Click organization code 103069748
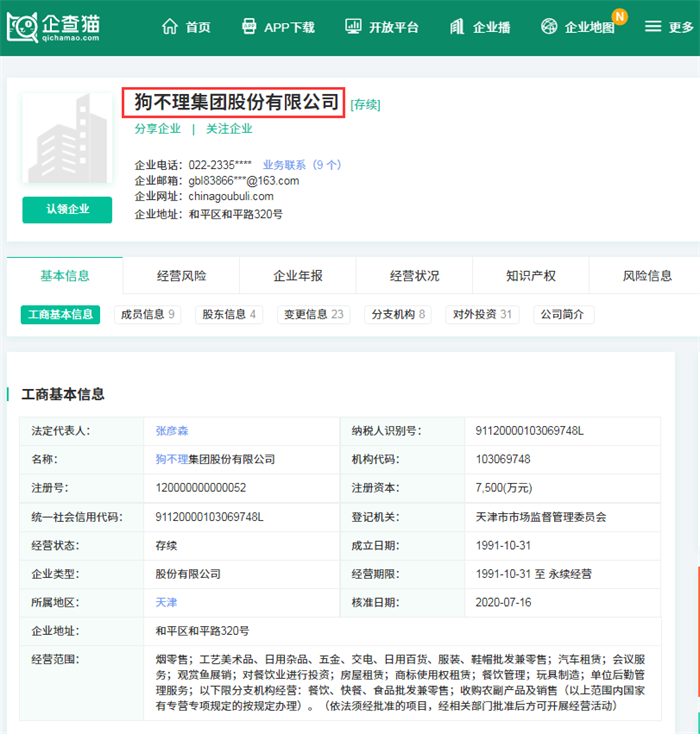 (503, 459)
